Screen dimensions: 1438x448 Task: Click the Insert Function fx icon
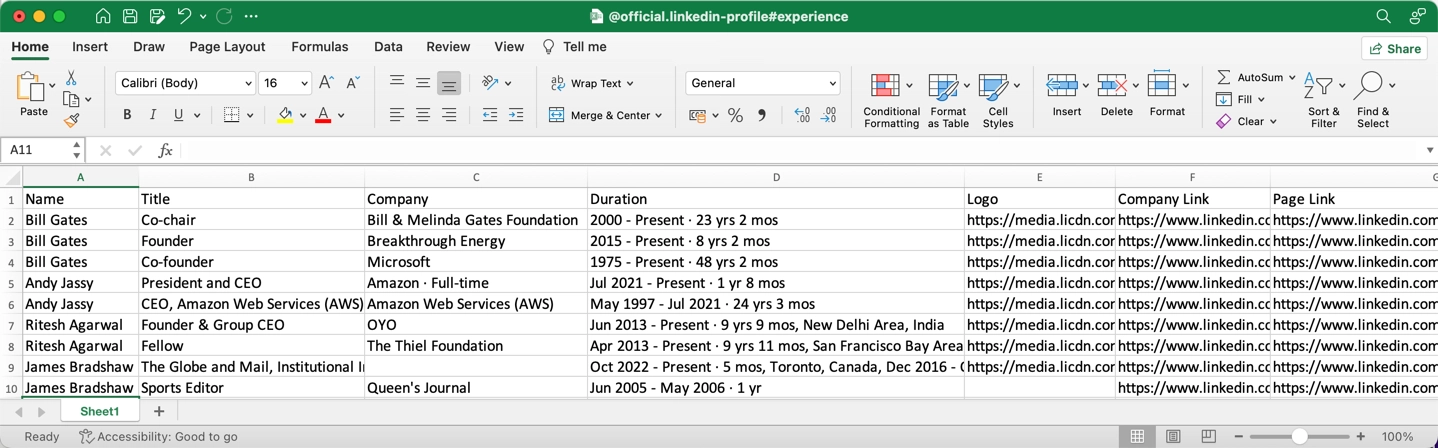[x=165, y=150]
